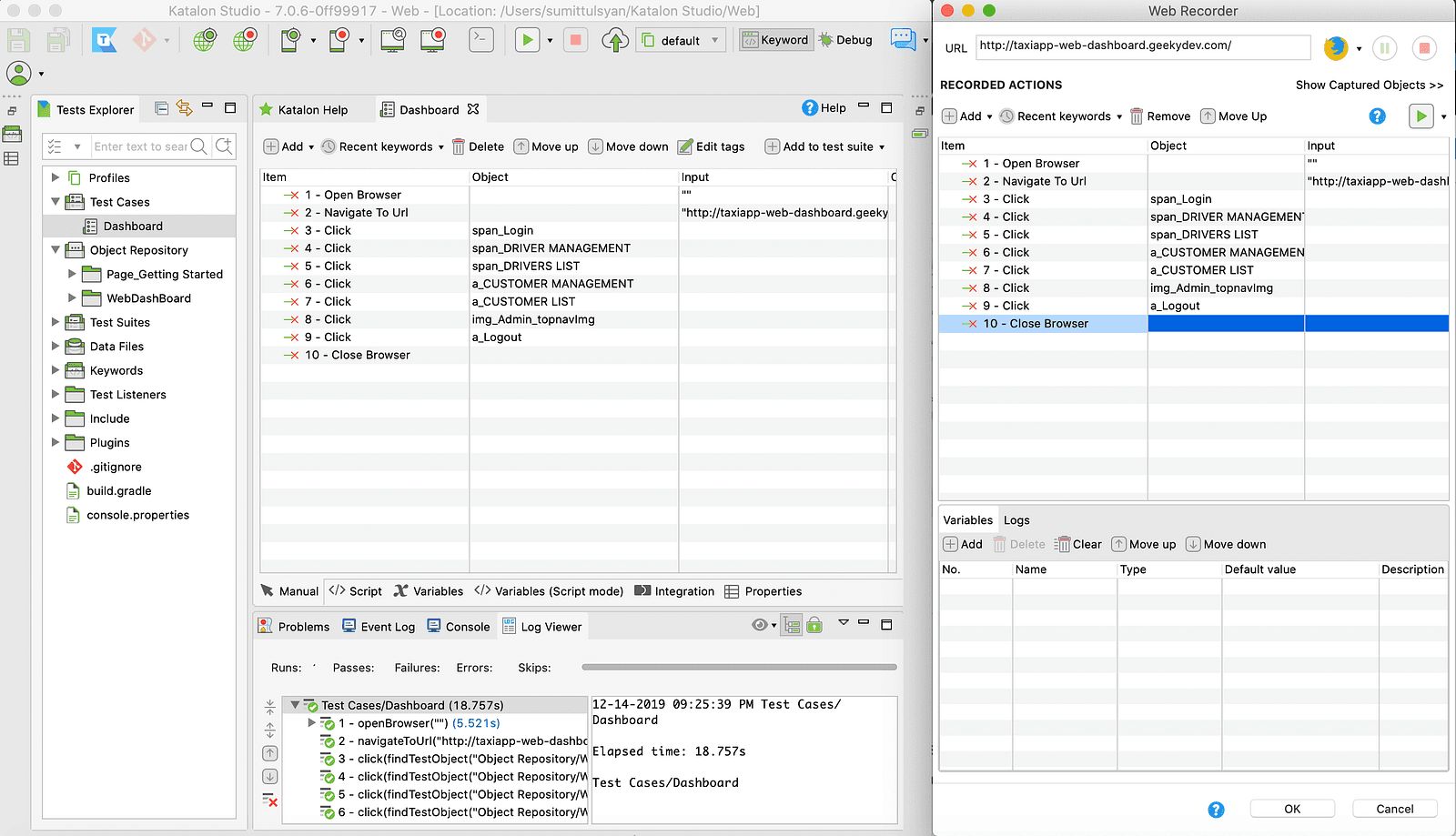Click Delete in the Dashboard editor toolbar

(478, 146)
